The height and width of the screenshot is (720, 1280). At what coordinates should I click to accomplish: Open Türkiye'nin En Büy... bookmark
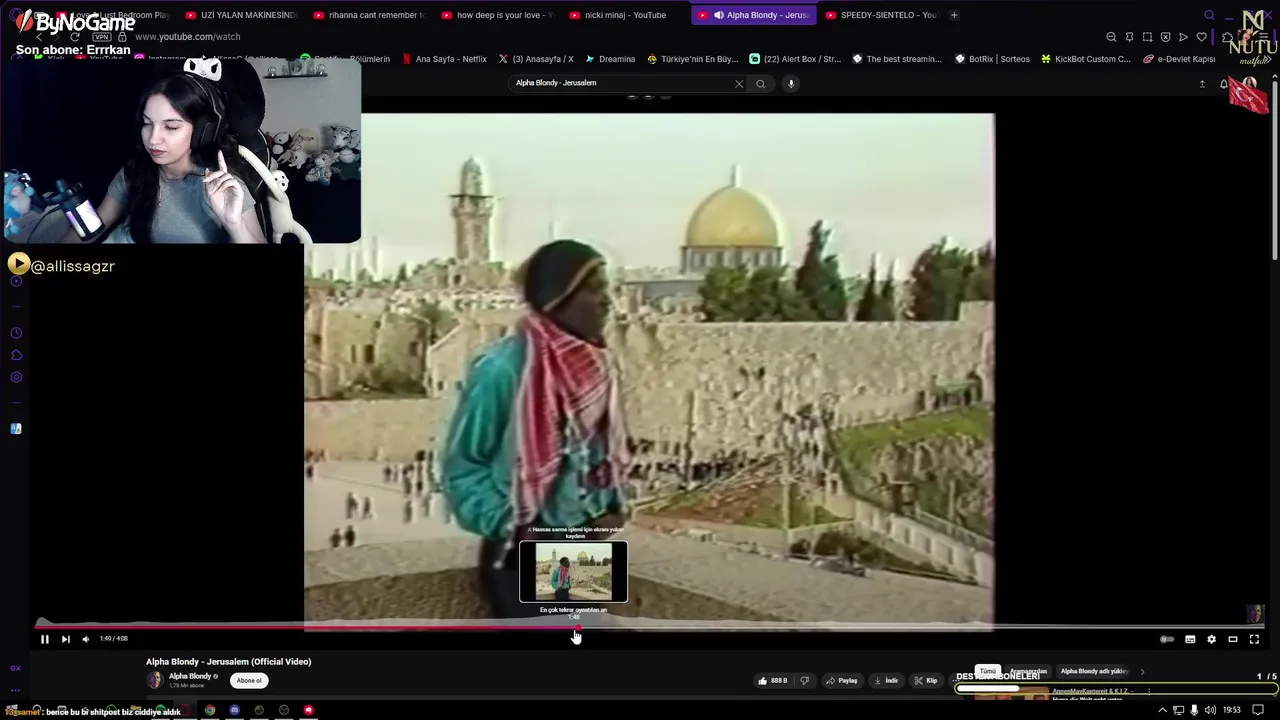pos(692,59)
